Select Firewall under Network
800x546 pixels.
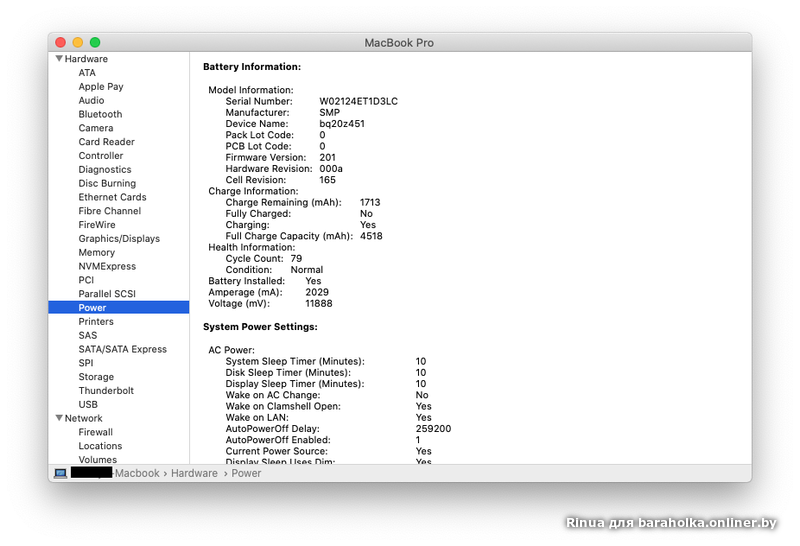tap(95, 432)
